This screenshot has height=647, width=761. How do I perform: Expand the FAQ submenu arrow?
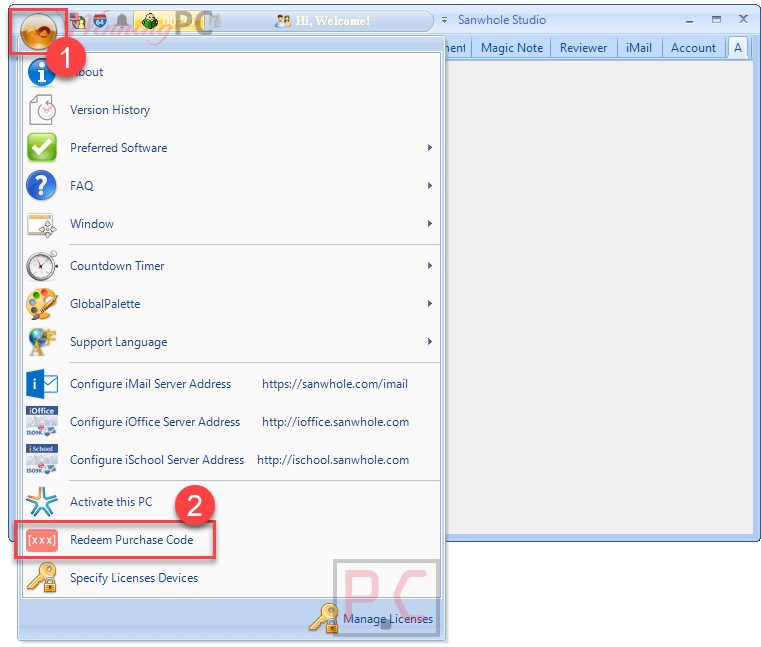(430, 185)
